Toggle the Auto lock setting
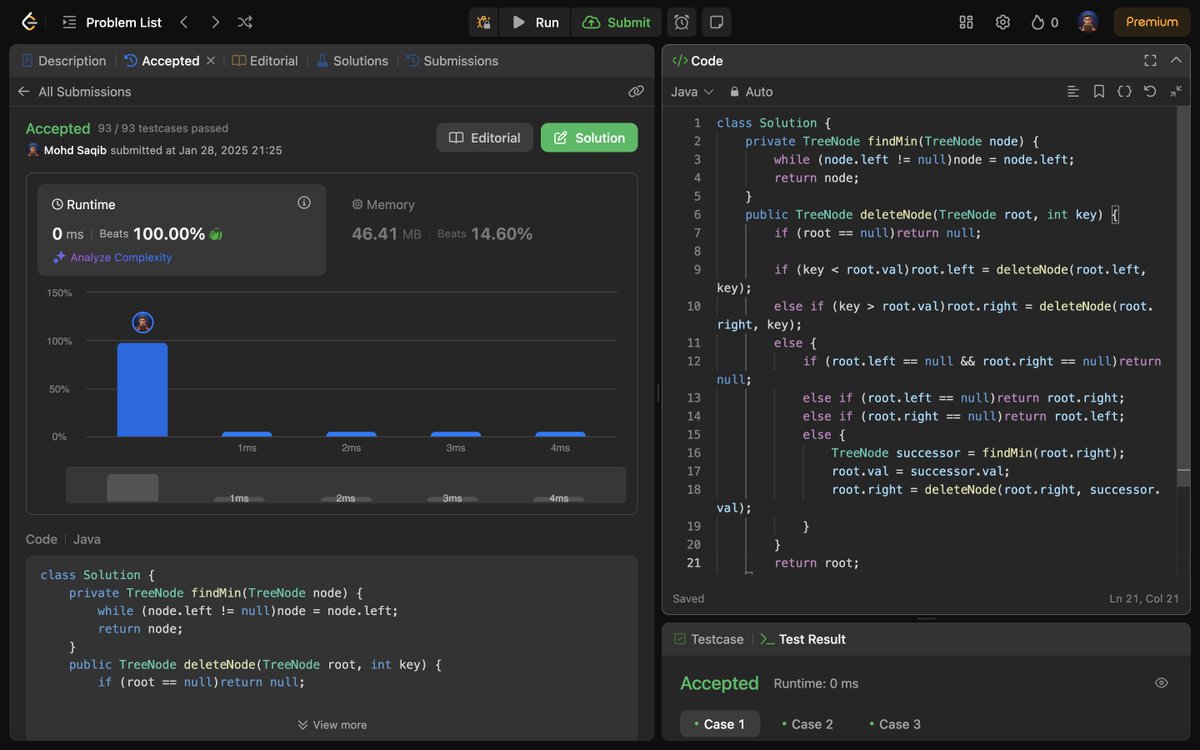 point(751,92)
